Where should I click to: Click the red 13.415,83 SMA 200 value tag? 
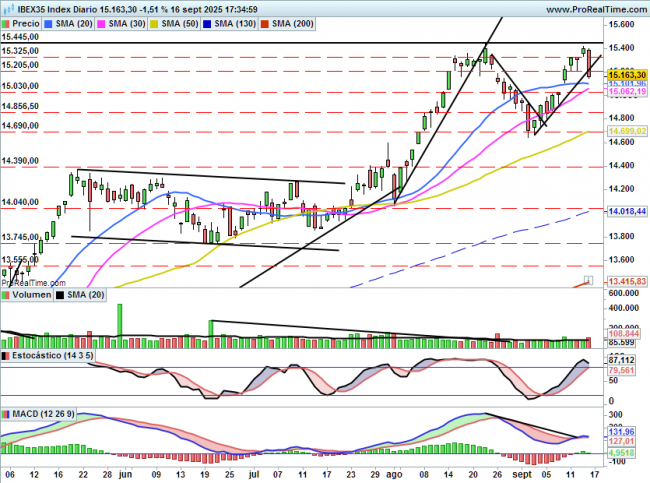pos(627,282)
